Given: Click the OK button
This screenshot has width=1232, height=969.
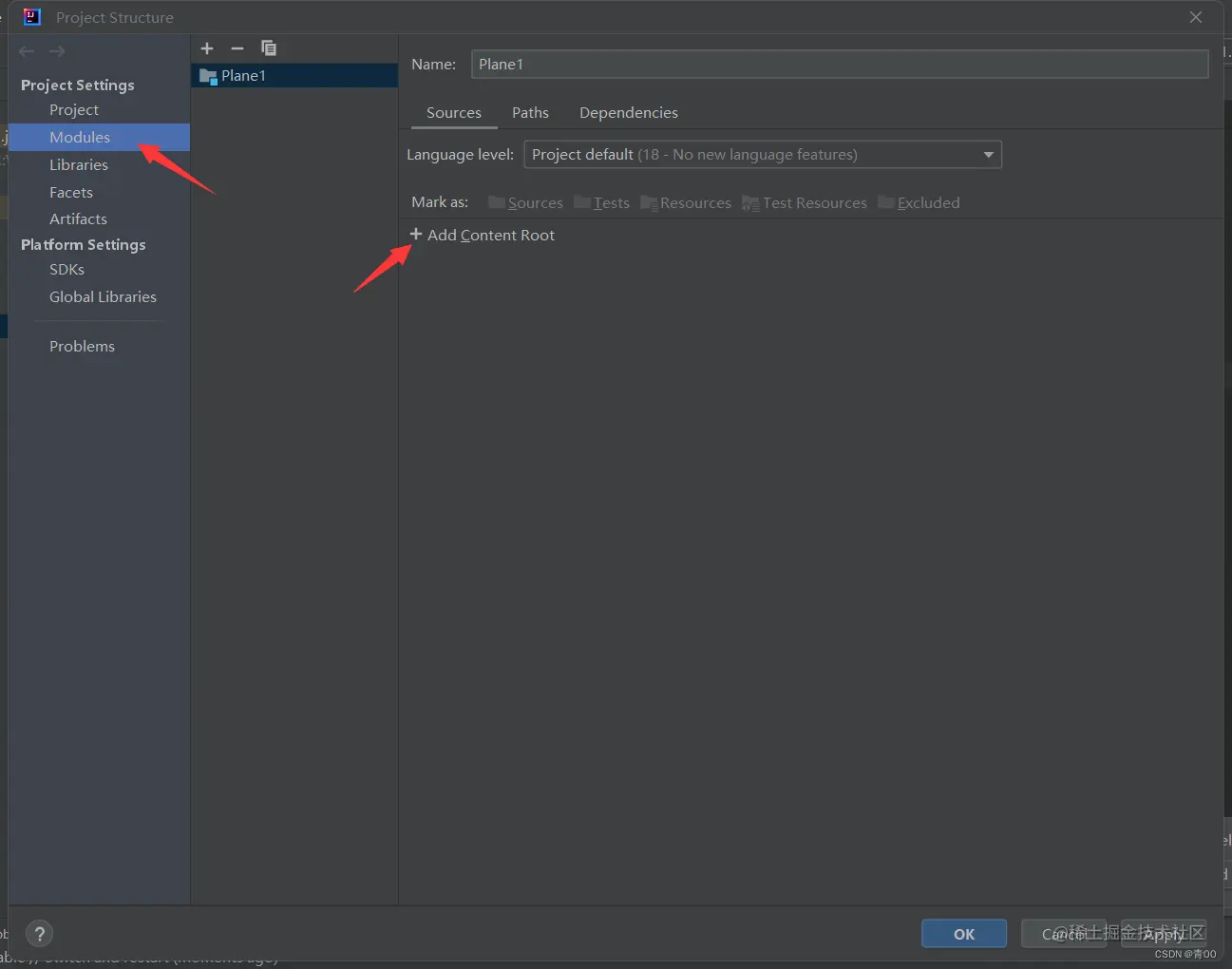Looking at the screenshot, I should coord(964,934).
